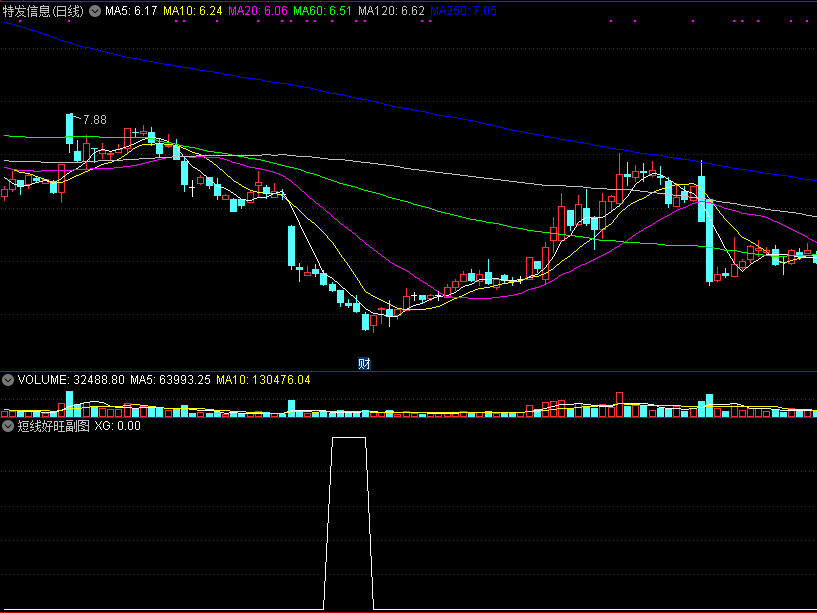The width and height of the screenshot is (817, 613).
Task: Click the MA5: 6.17 price label
Action: click(x=131, y=11)
